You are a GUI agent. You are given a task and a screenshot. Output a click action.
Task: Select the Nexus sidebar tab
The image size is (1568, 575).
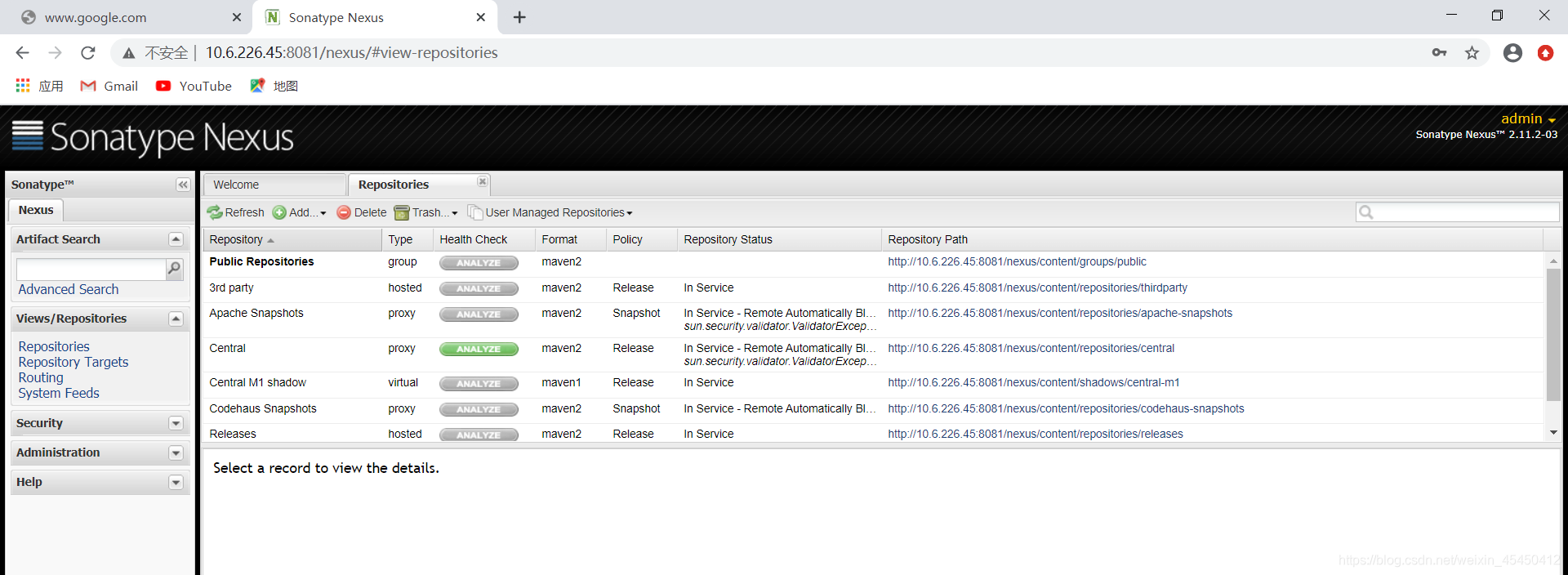(36, 210)
